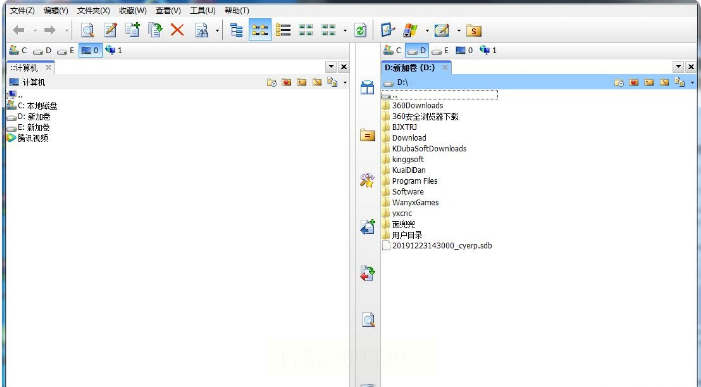Image resolution: width=701 pixels, height=387 pixels.
Task: Click the toolbar icon right of delete
Action: (202, 30)
